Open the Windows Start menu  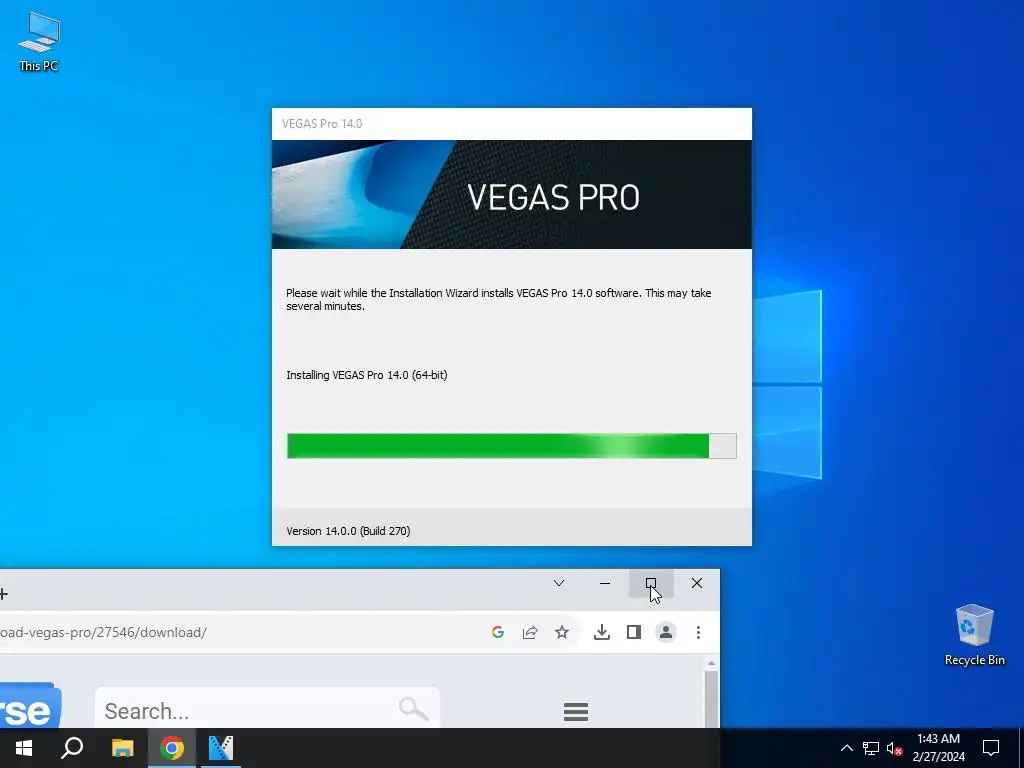click(24, 748)
